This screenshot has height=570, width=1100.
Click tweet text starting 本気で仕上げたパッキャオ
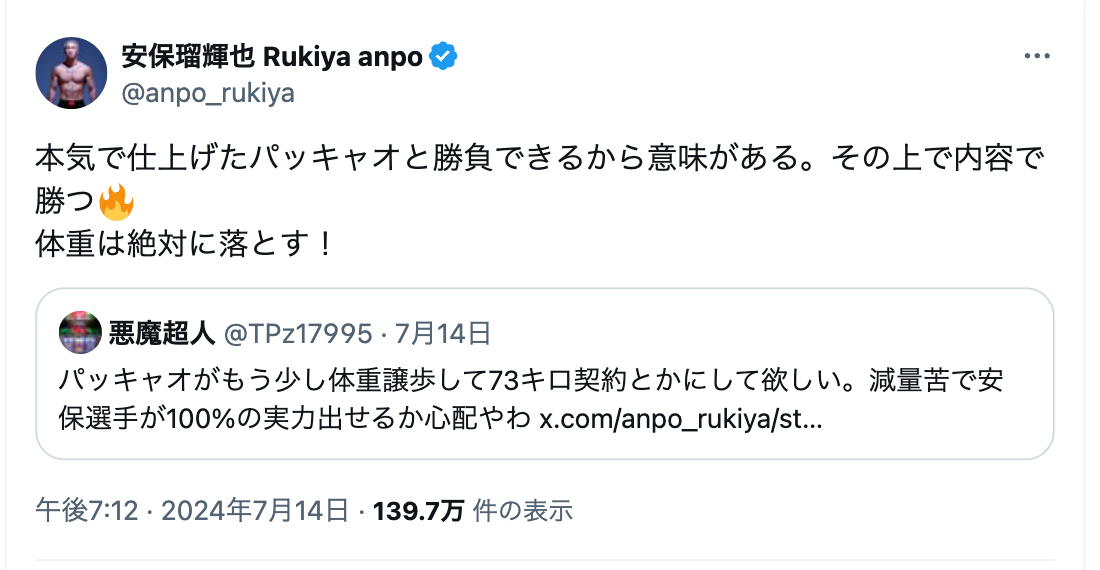pos(540,158)
